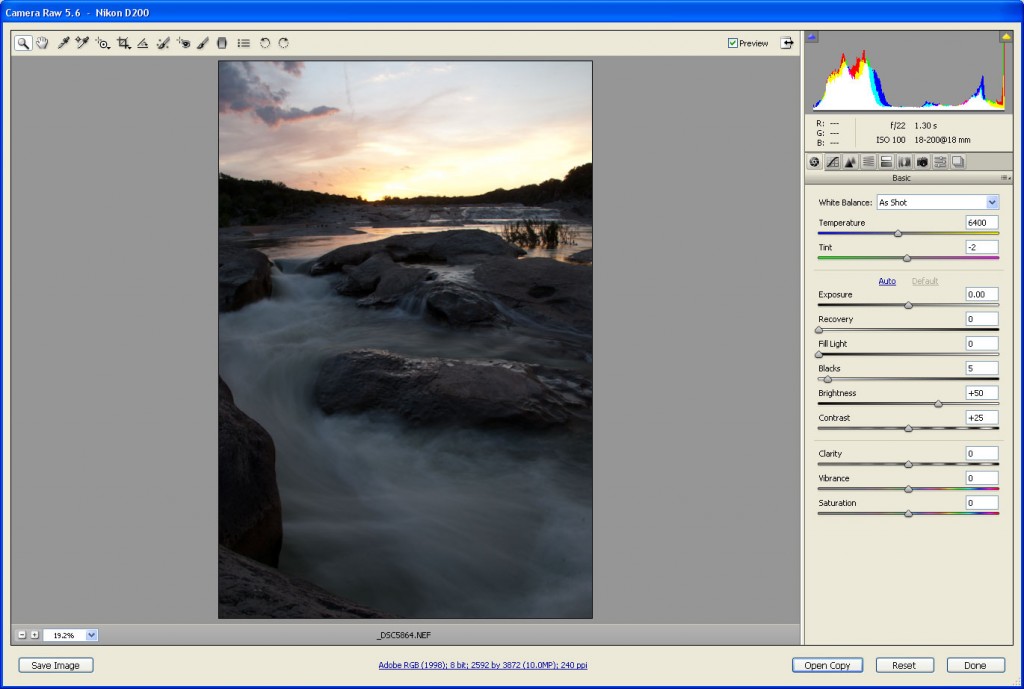Click the Save Image button
Screen dimensions: 1024x689
coord(56,665)
